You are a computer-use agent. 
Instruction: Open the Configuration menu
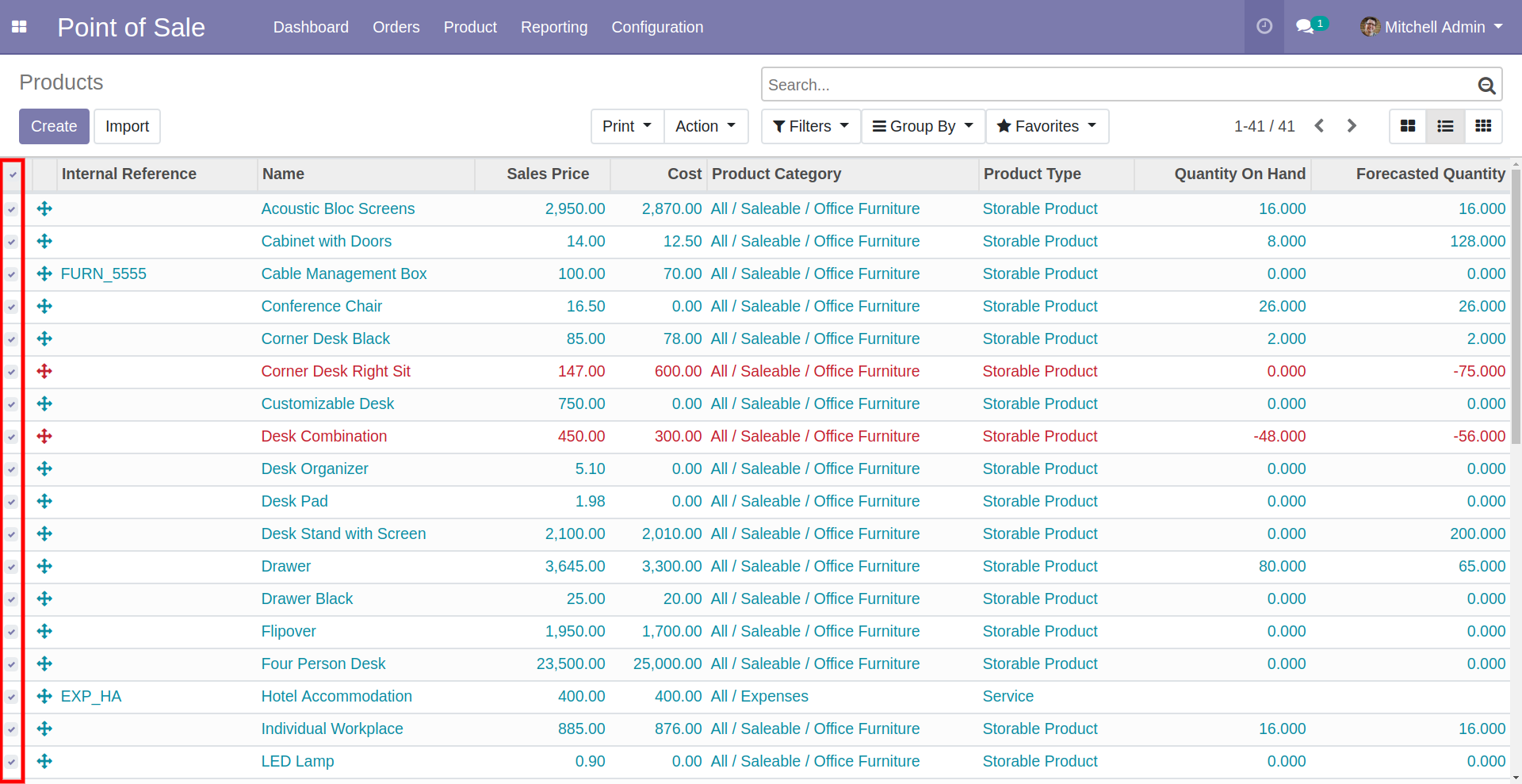click(x=656, y=27)
